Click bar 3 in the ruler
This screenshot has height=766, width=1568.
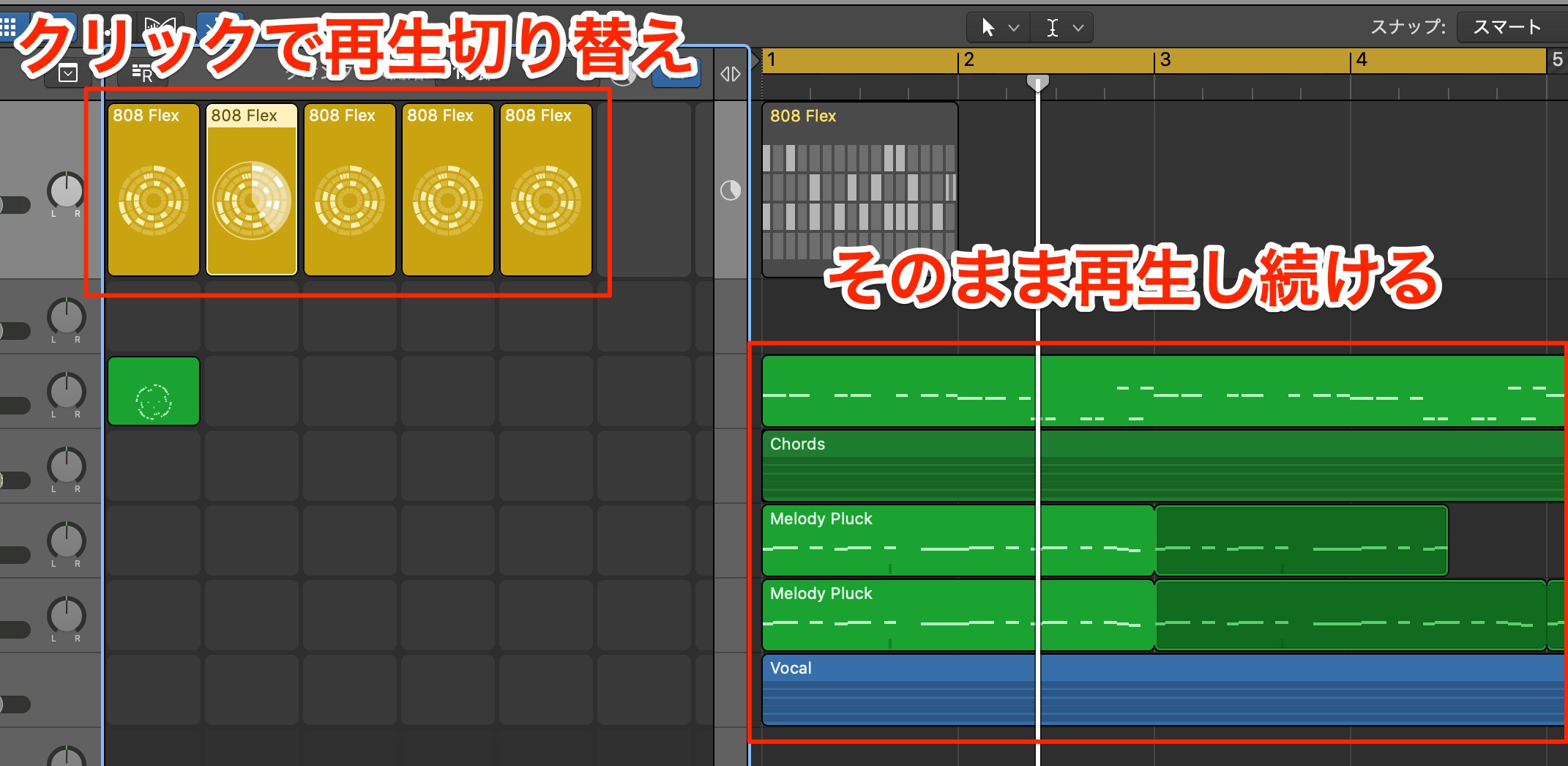point(1165,60)
